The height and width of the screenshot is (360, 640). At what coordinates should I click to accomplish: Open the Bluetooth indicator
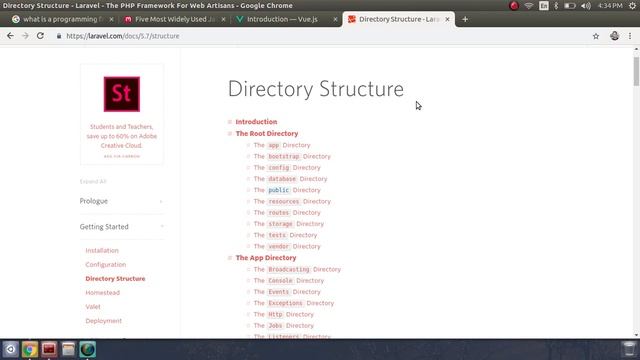(556, 6)
